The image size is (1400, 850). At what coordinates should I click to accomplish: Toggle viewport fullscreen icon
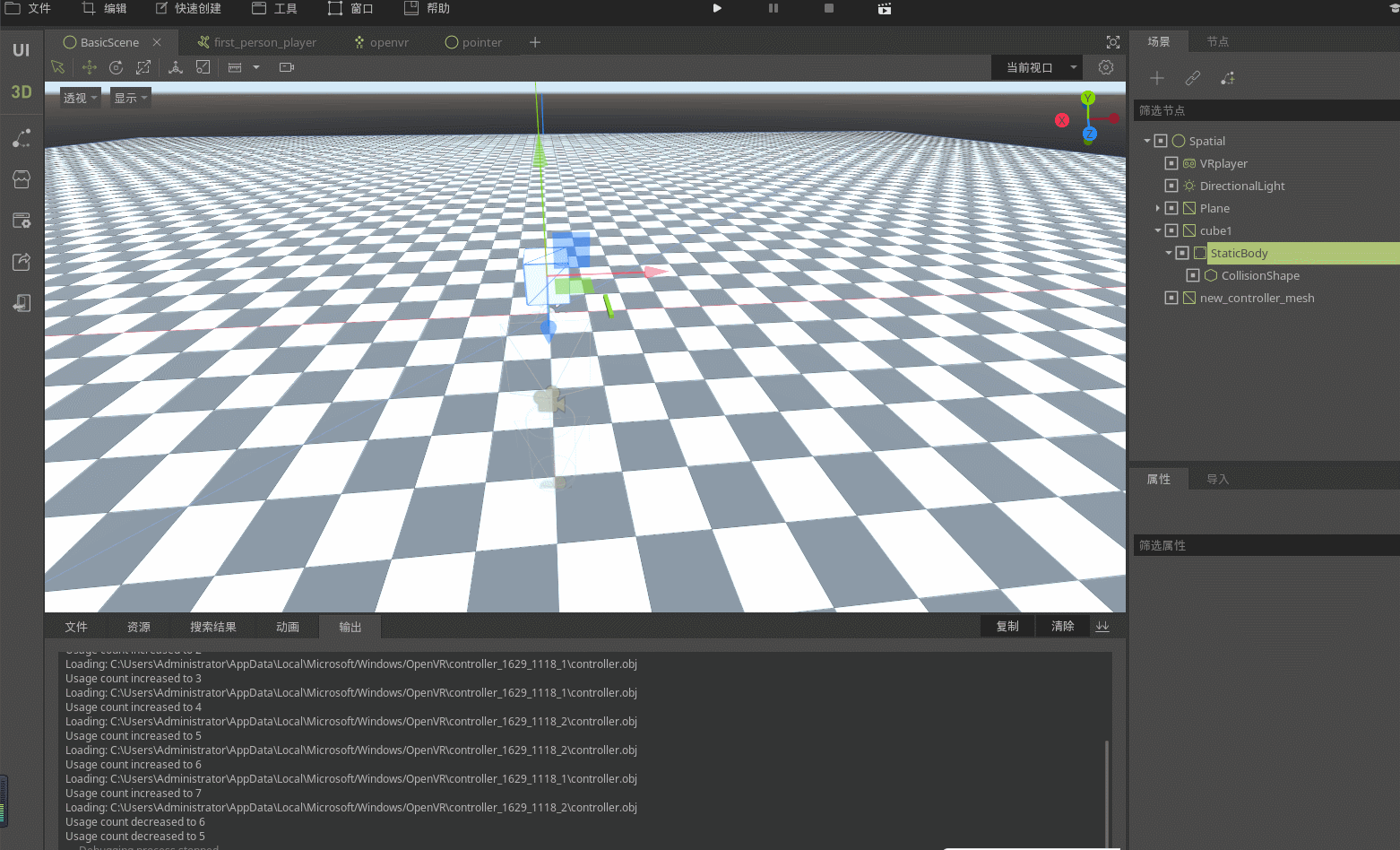pos(1113,42)
